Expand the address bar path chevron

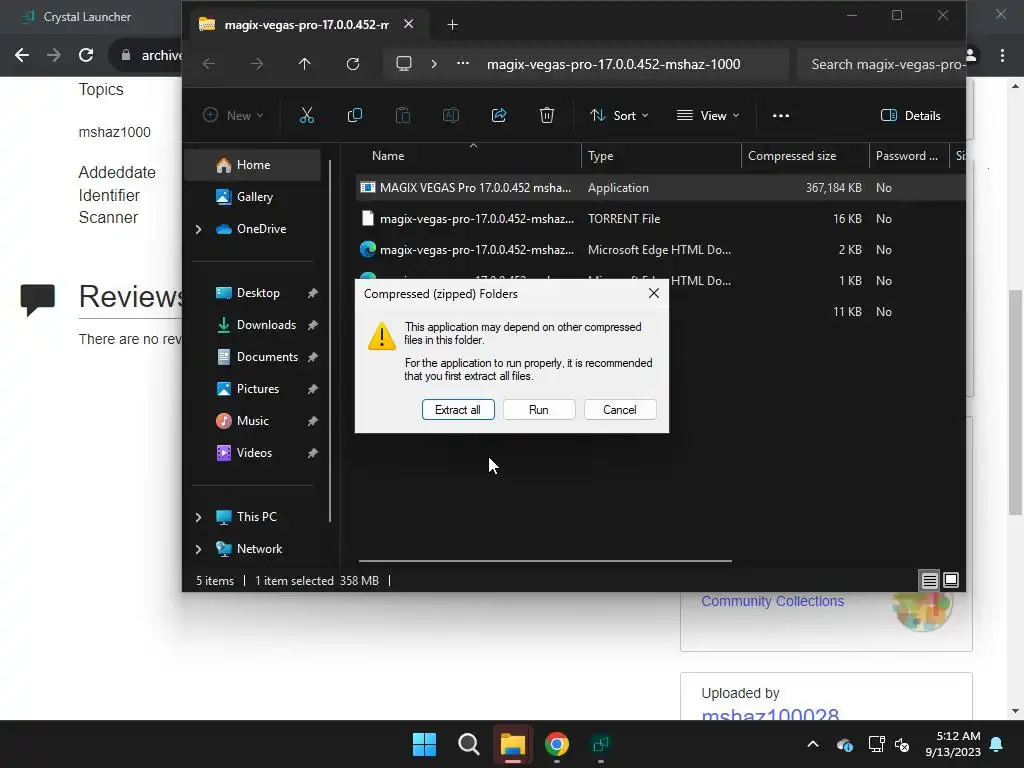[x=434, y=64]
